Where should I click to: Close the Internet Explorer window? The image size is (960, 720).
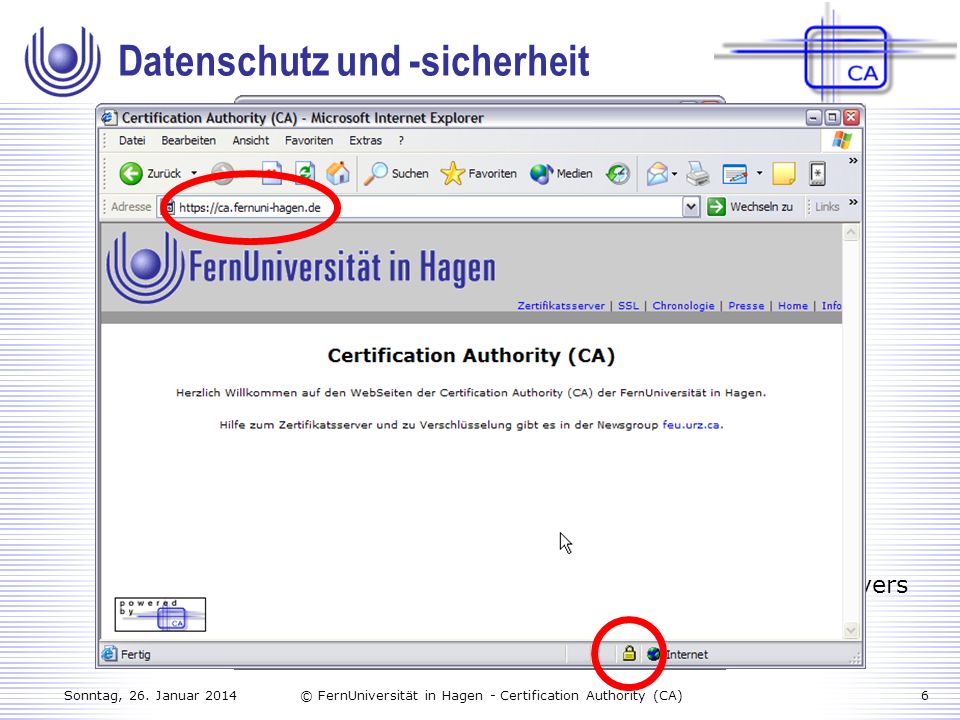(851, 118)
